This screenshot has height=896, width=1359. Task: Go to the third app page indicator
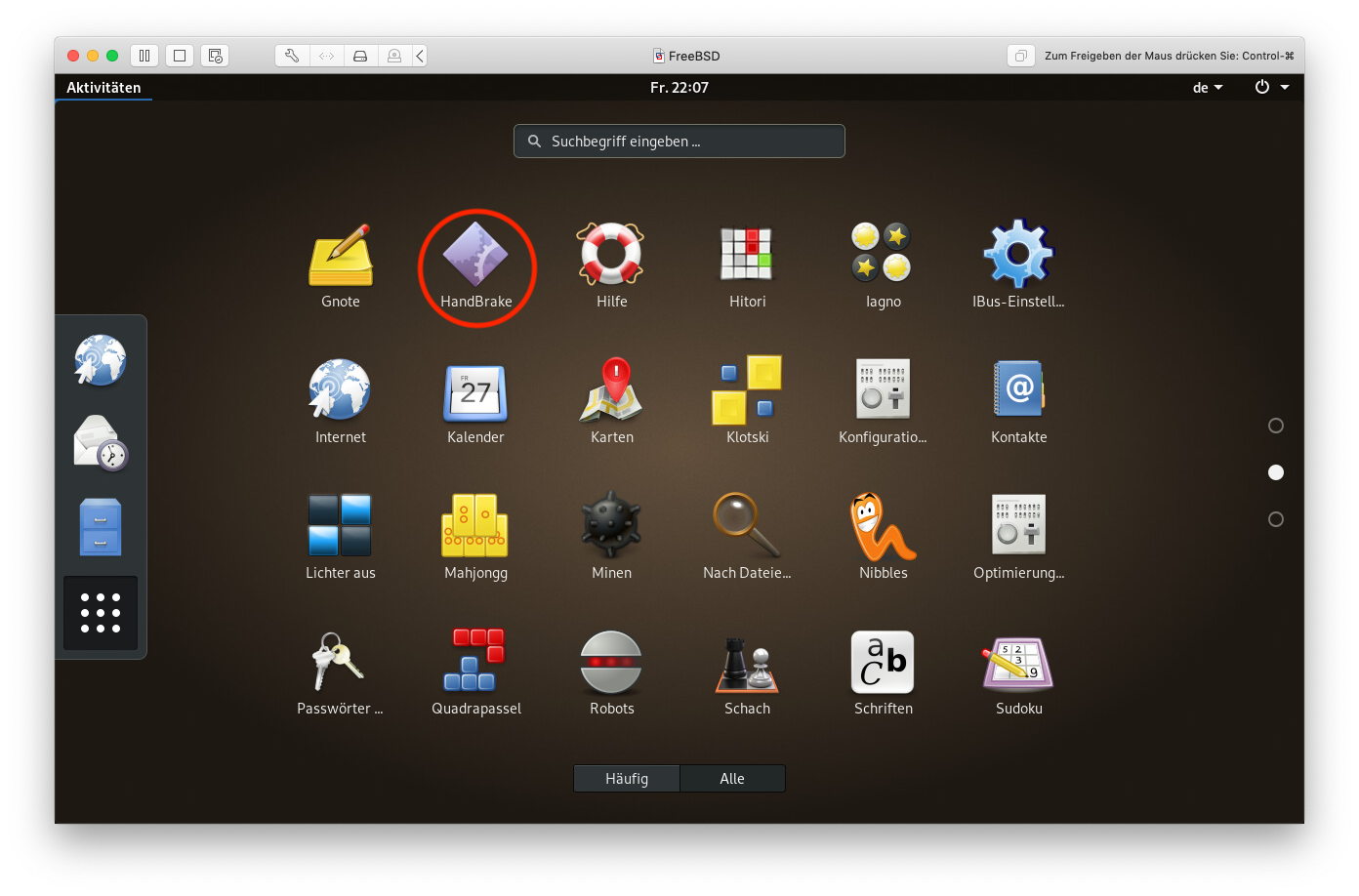[1275, 519]
